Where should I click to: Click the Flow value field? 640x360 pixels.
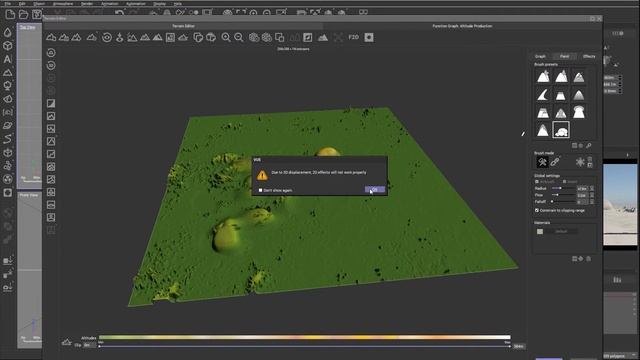coord(582,195)
